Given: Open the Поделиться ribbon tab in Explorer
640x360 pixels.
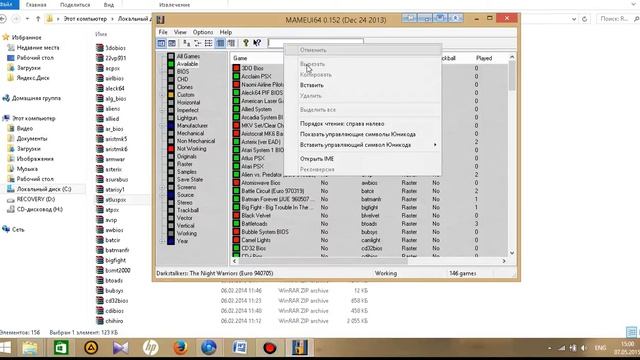Looking at the screenshot, I should tap(75, 5).
